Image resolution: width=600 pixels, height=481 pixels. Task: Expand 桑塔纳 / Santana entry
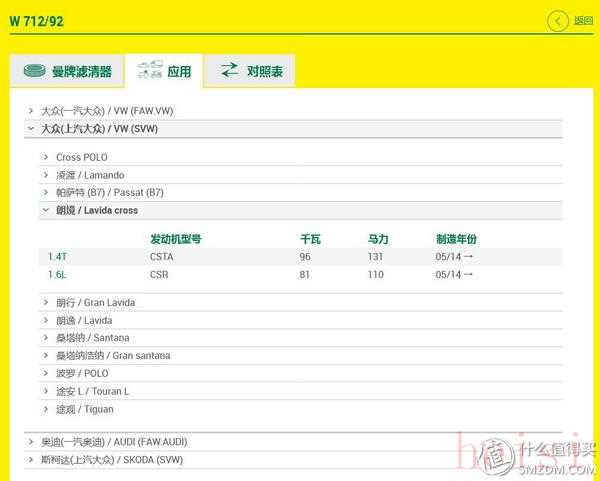coord(92,338)
